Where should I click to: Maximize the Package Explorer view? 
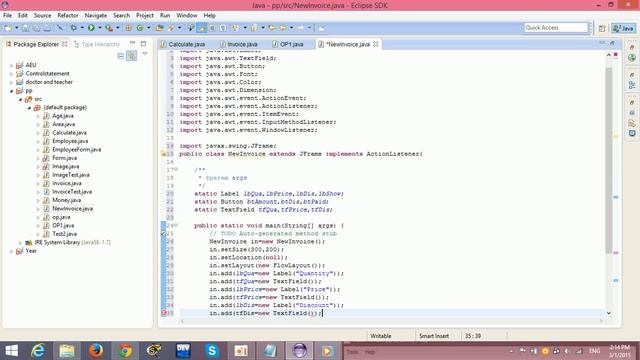[143, 43]
